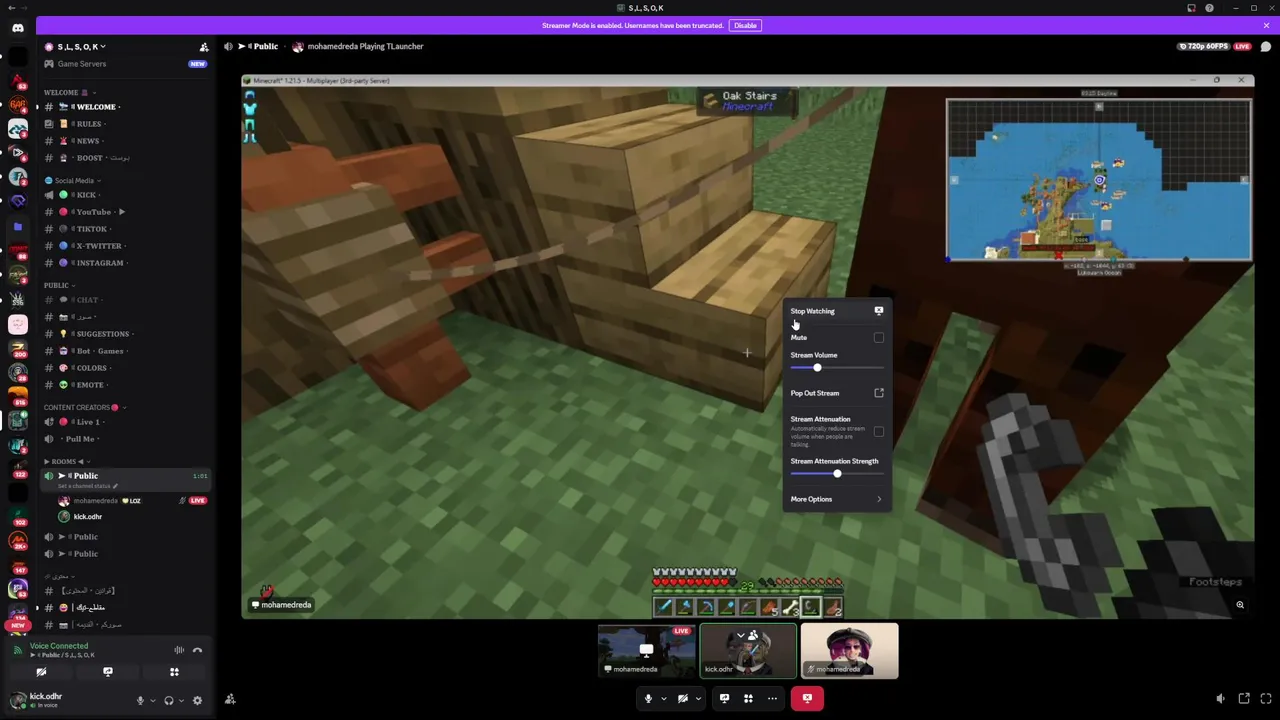Stop watching via red disconnect stream button
1280x720 pixels.
point(807,698)
